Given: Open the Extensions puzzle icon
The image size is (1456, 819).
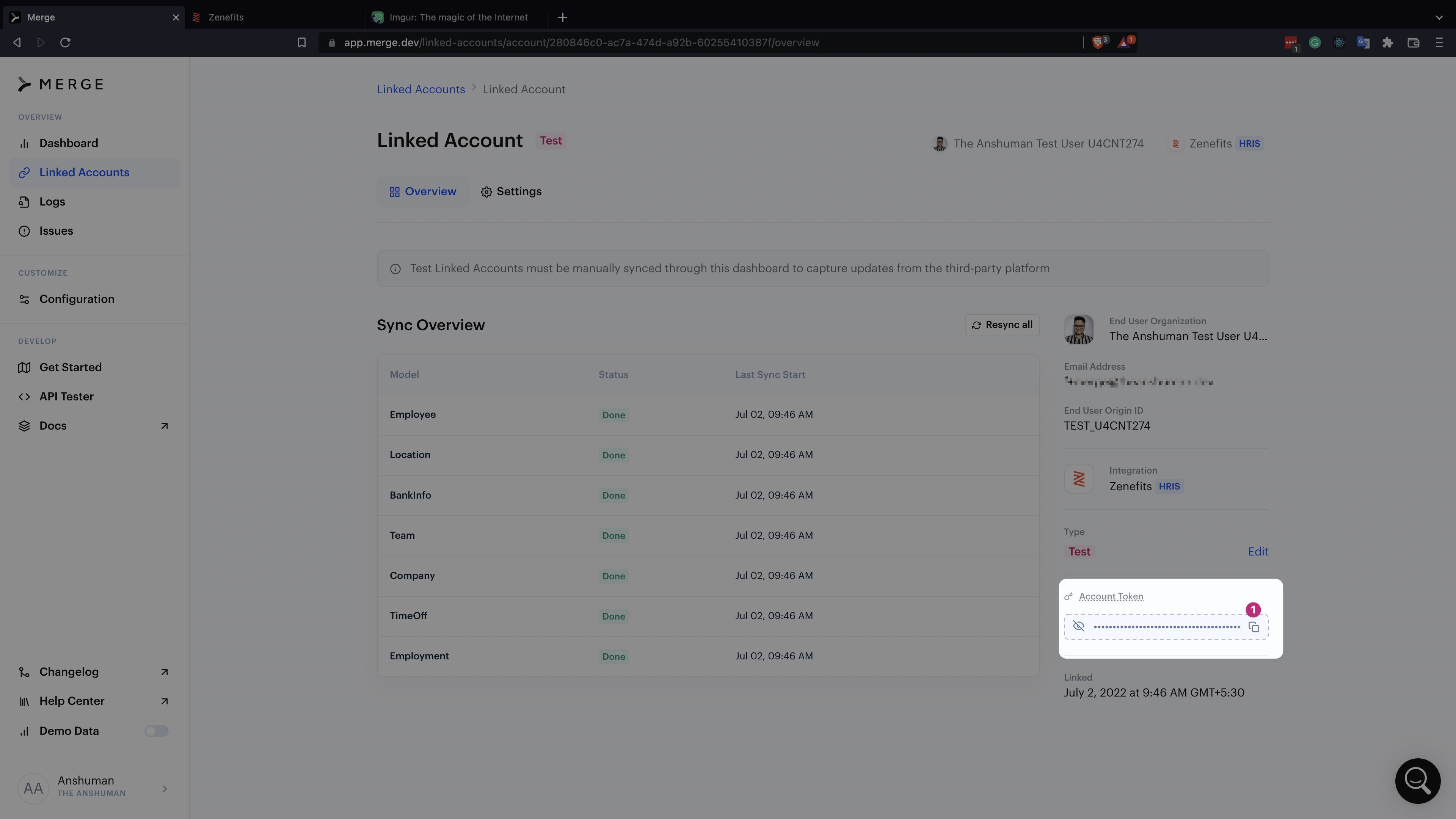Looking at the screenshot, I should click(1388, 42).
